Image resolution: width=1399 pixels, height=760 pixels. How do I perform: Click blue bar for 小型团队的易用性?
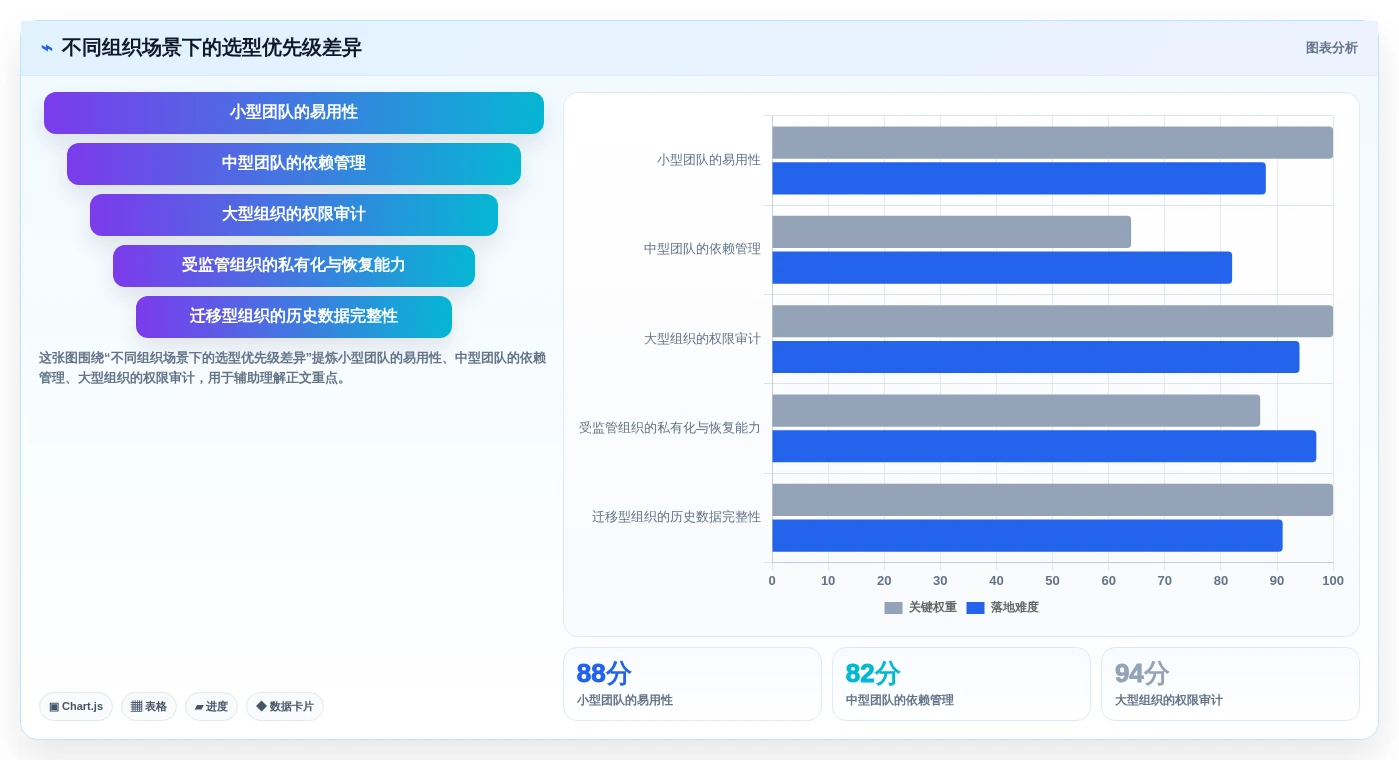pos(1019,179)
